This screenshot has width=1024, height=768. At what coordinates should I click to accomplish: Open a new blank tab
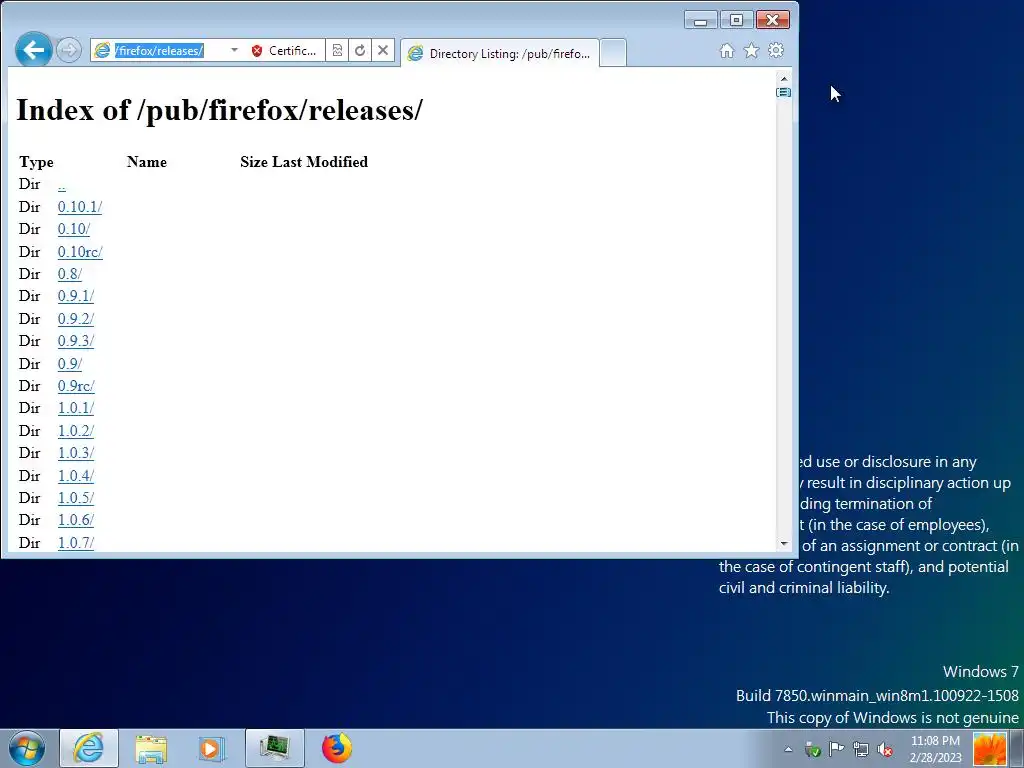coord(613,54)
